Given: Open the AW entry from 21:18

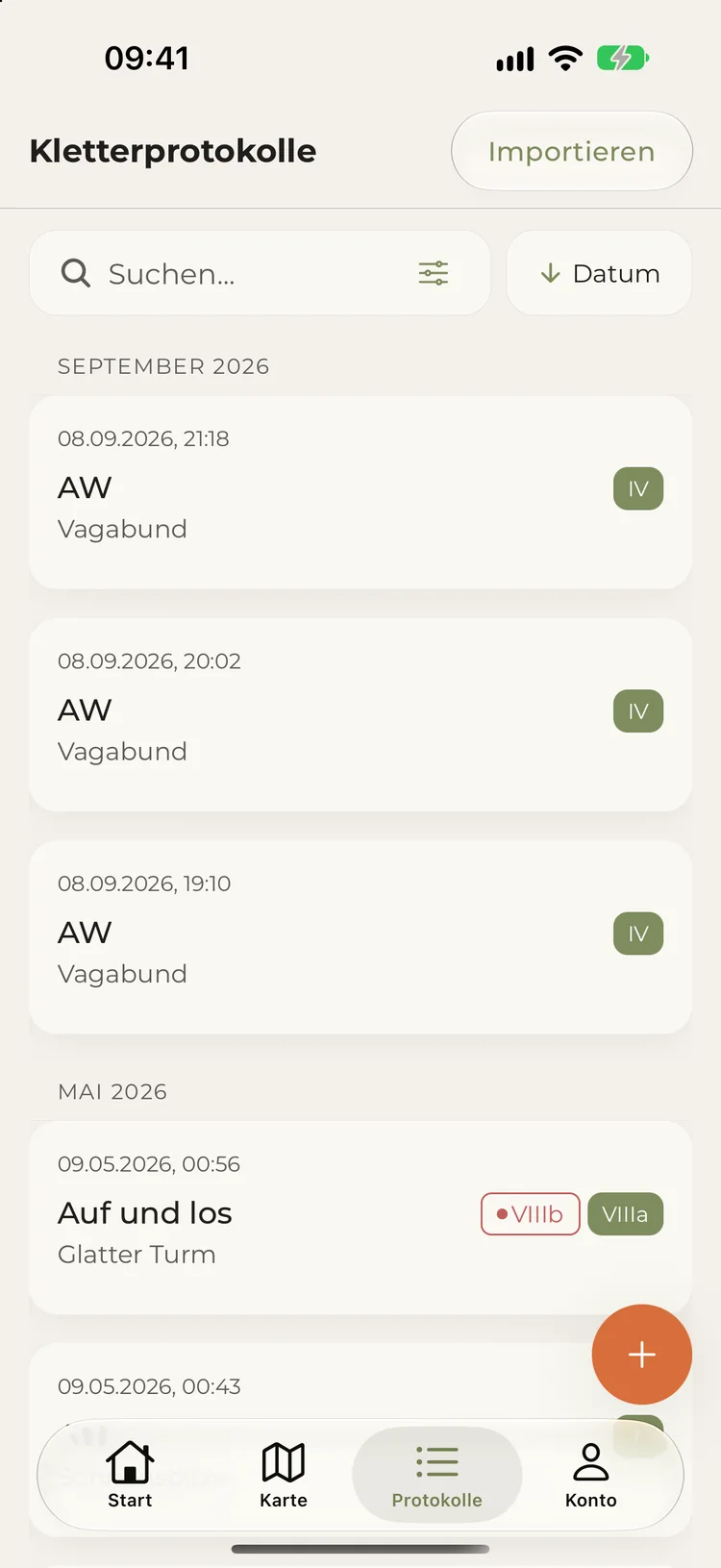Looking at the screenshot, I should point(360,492).
